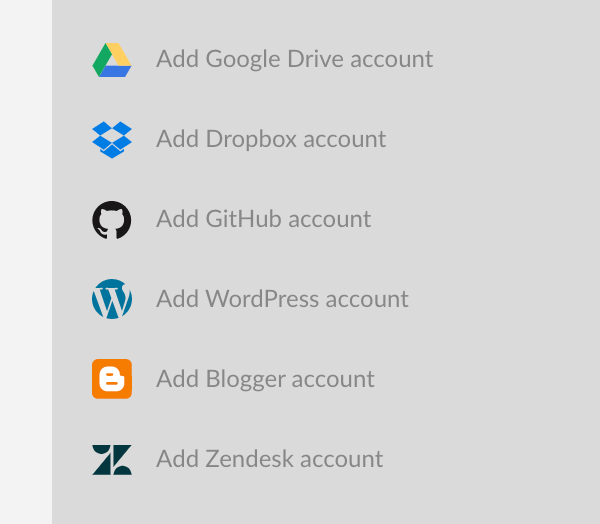The height and width of the screenshot is (524, 600).
Task: Click the orange Blogger logo icon
Action: (x=112, y=379)
